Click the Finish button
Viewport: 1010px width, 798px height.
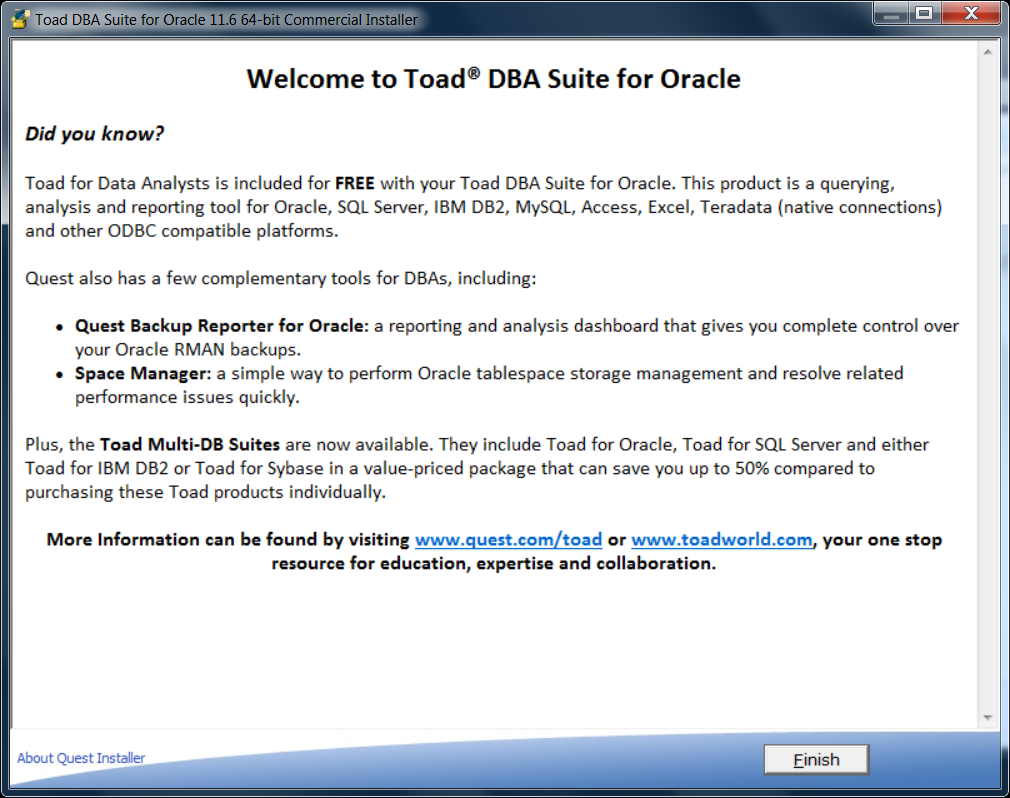[816, 759]
